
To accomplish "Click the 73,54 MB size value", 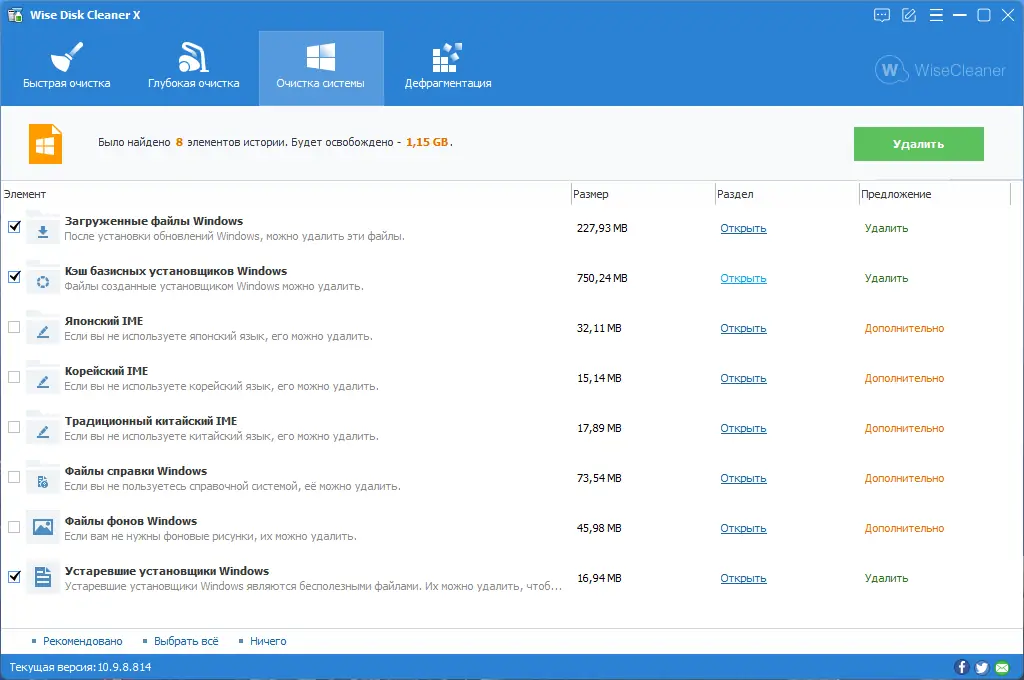I will (x=599, y=478).
